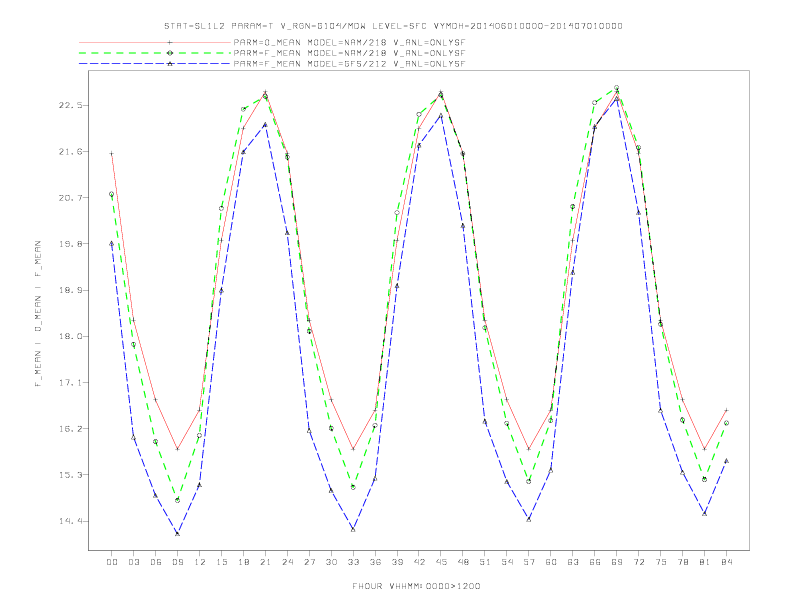Click y-axis tick label 20.7

pyautogui.click(x=70, y=197)
